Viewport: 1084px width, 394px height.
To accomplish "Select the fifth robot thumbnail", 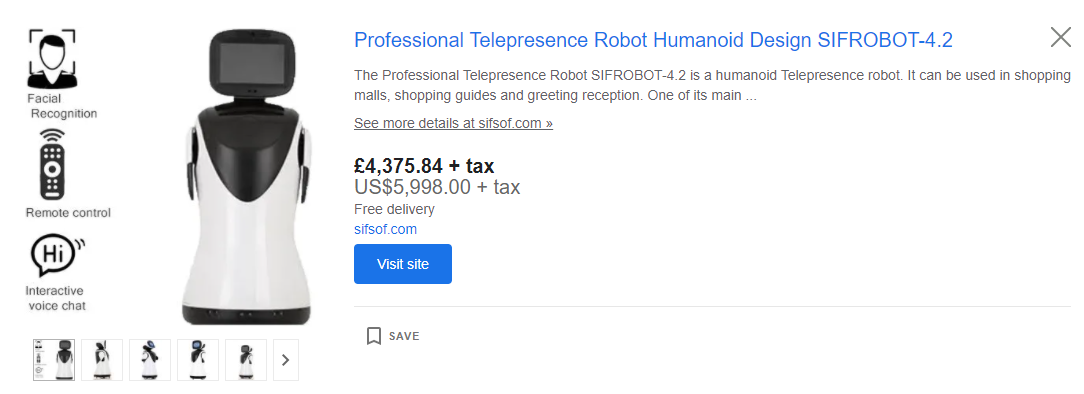I will (x=245, y=359).
